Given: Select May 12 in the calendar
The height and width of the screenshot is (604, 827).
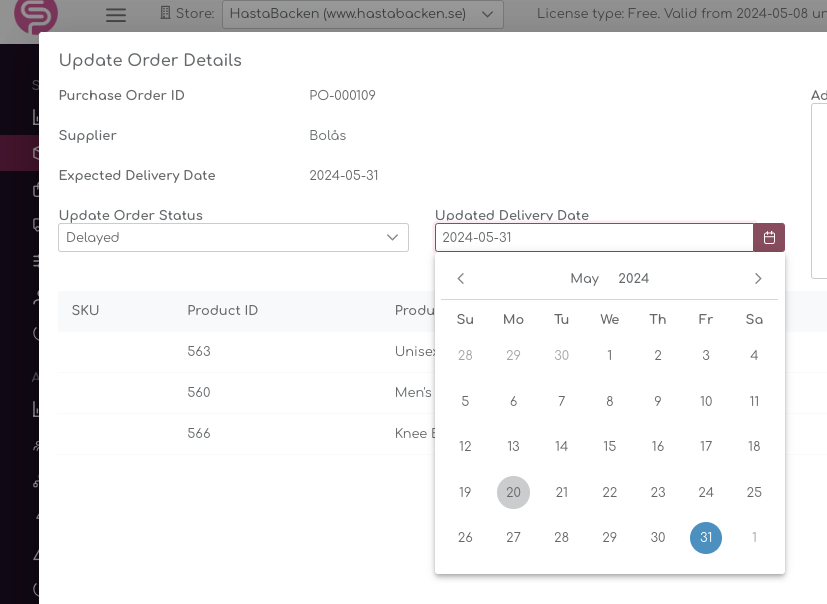Looking at the screenshot, I should point(465,446).
